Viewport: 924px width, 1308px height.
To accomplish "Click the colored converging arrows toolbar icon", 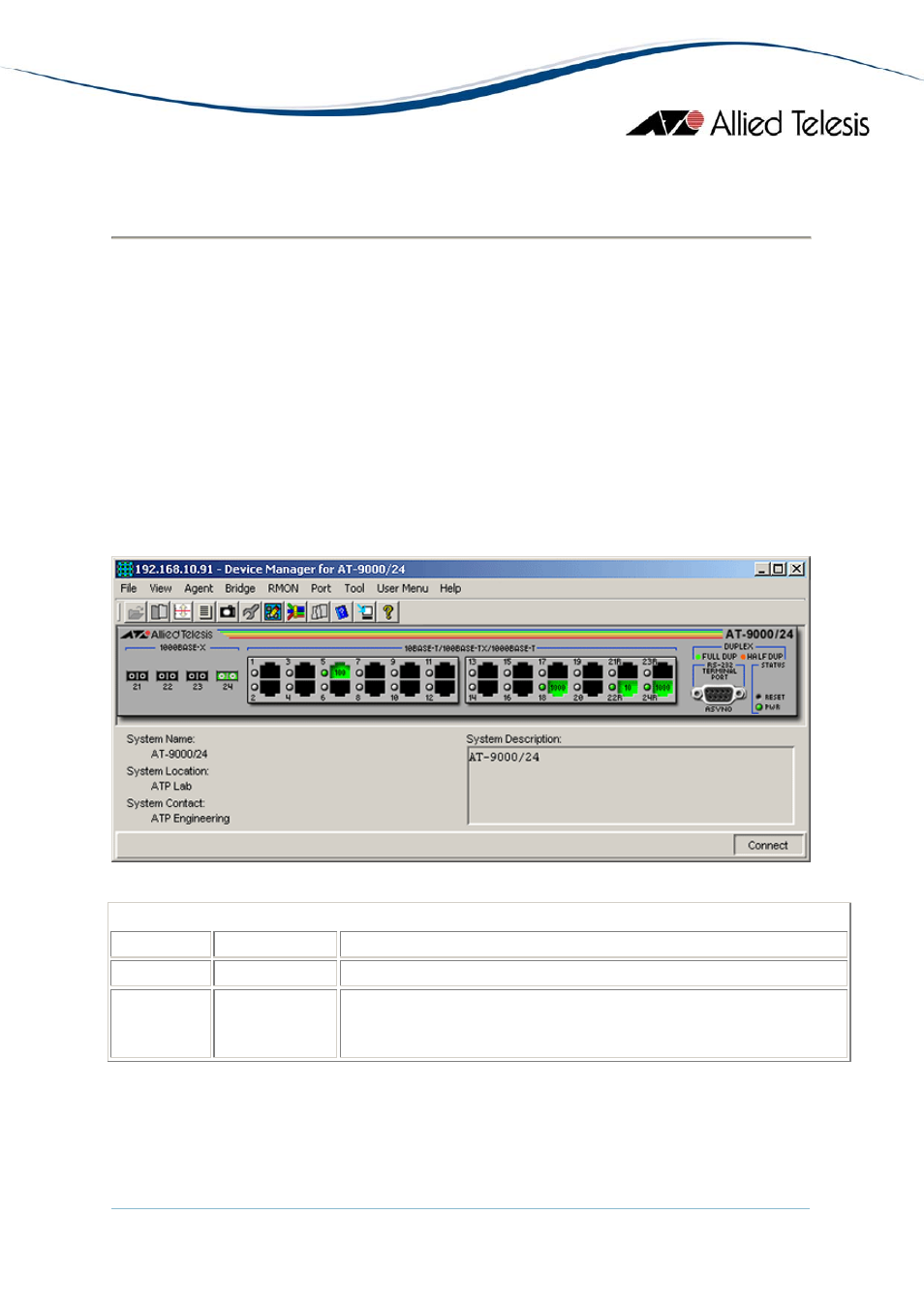I will (296, 611).
